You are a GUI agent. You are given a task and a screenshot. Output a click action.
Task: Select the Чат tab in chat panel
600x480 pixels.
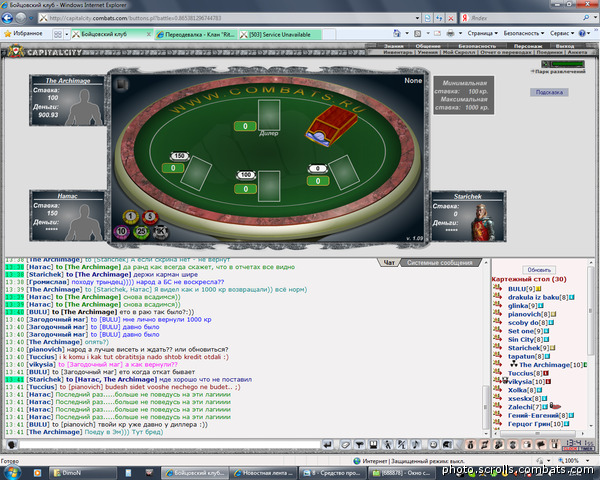click(x=388, y=263)
